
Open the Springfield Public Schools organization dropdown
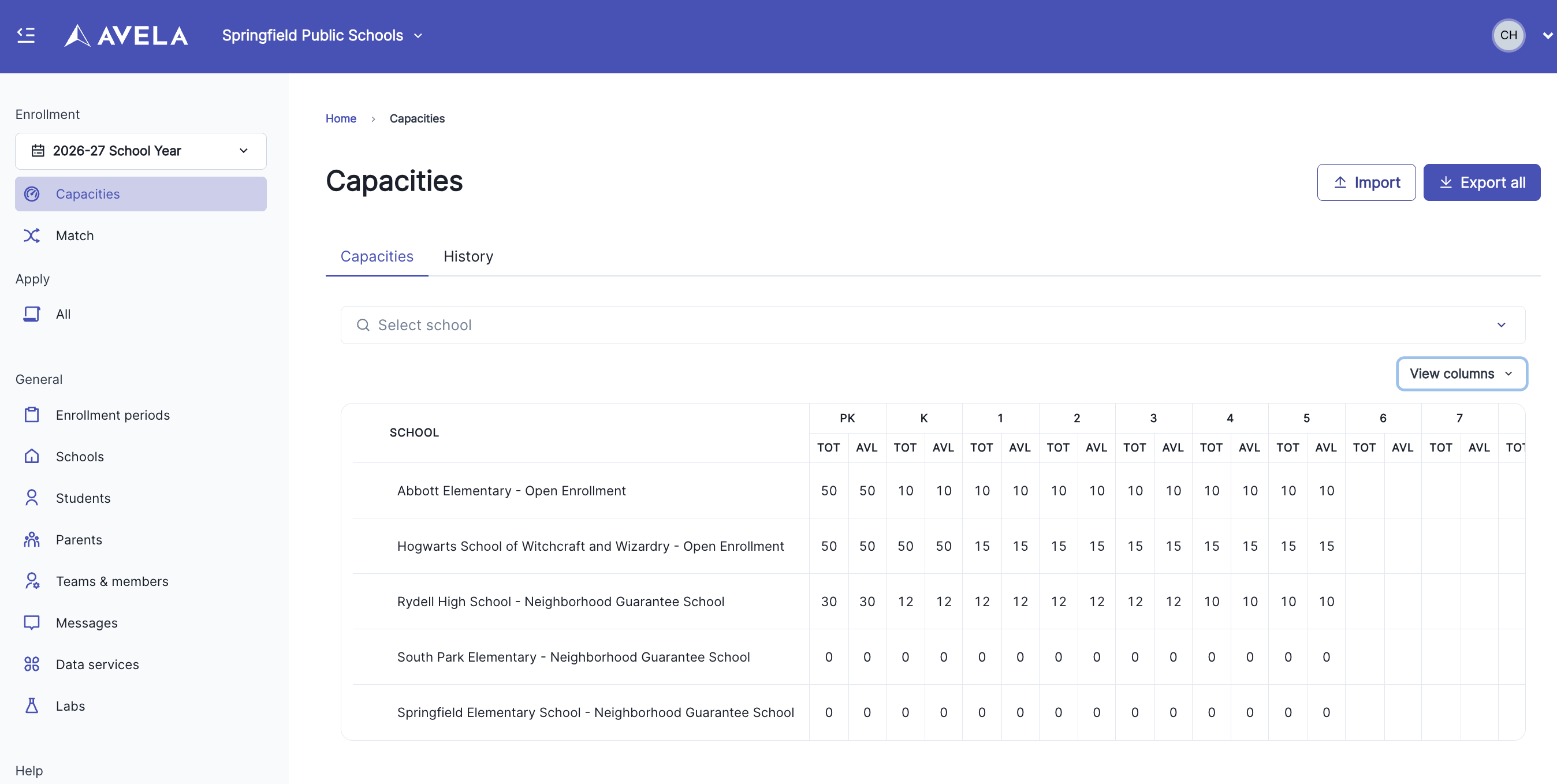click(x=322, y=36)
